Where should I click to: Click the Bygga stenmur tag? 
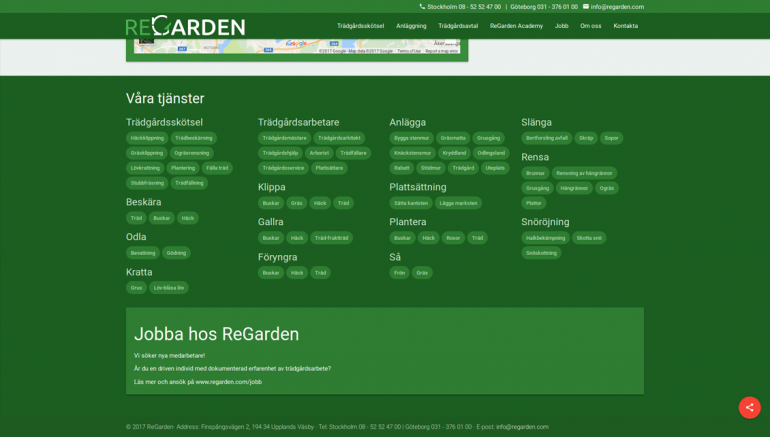click(x=412, y=138)
